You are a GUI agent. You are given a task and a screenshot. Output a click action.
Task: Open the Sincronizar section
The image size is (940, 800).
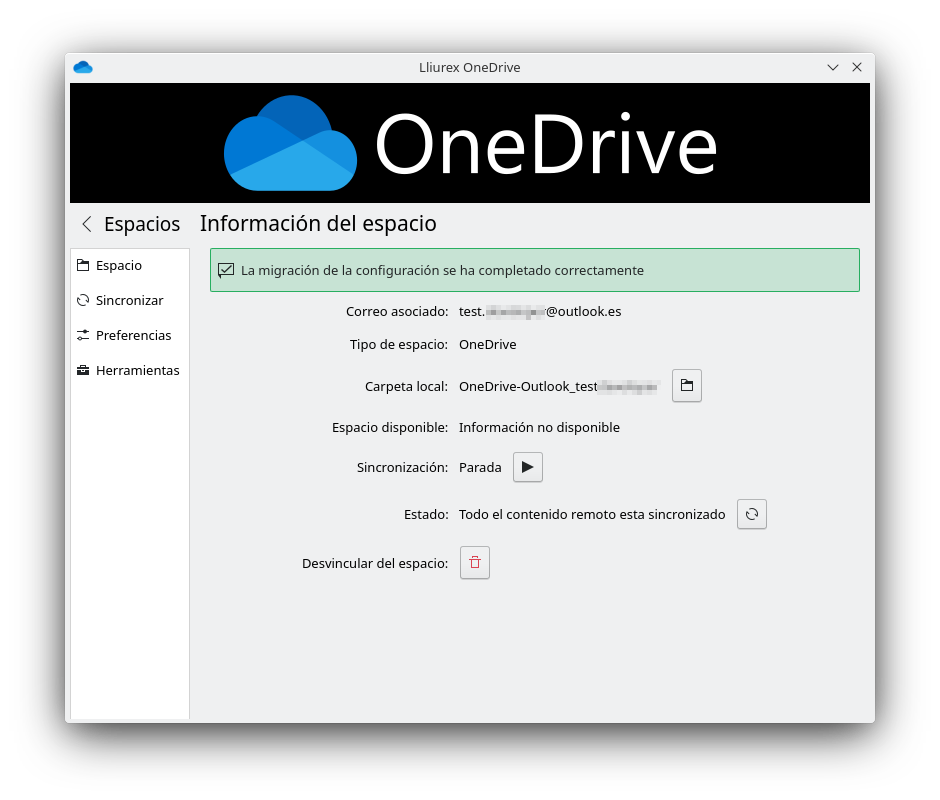point(129,301)
